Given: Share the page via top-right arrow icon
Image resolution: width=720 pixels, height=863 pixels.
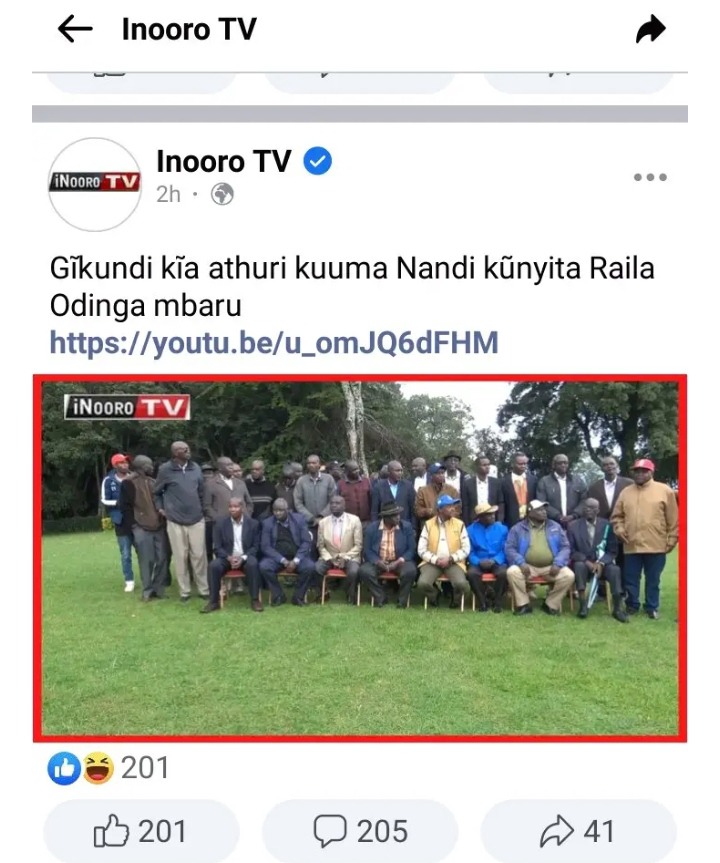Looking at the screenshot, I should 651,29.
